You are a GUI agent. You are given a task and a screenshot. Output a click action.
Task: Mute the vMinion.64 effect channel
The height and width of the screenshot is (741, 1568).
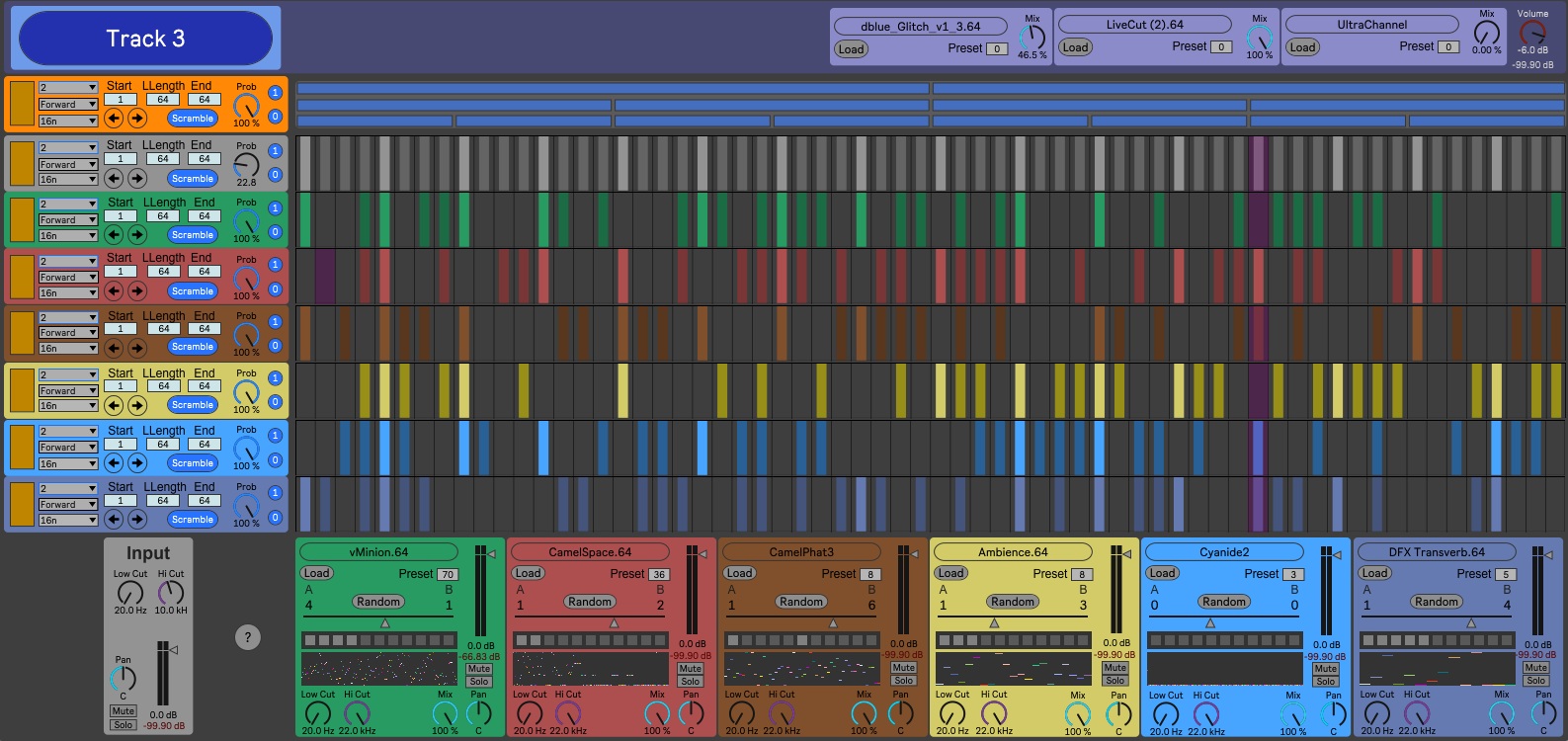(x=479, y=669)
